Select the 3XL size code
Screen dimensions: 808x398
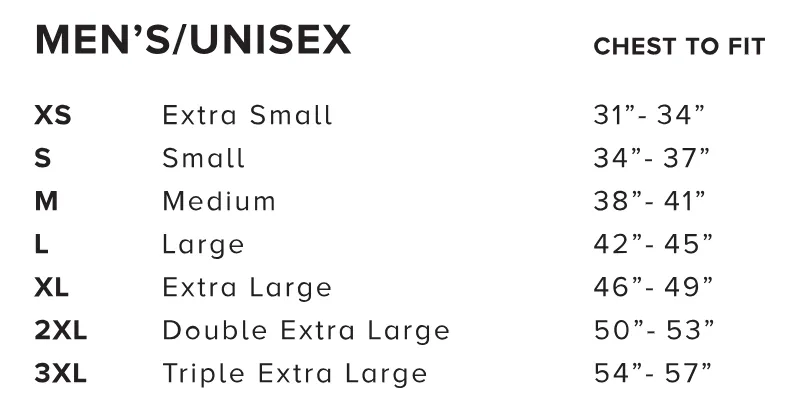[60, 374]
